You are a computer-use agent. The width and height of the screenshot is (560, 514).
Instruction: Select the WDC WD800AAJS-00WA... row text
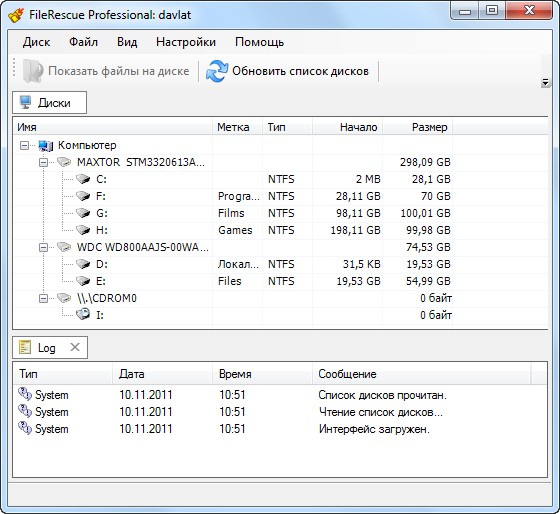143,247
